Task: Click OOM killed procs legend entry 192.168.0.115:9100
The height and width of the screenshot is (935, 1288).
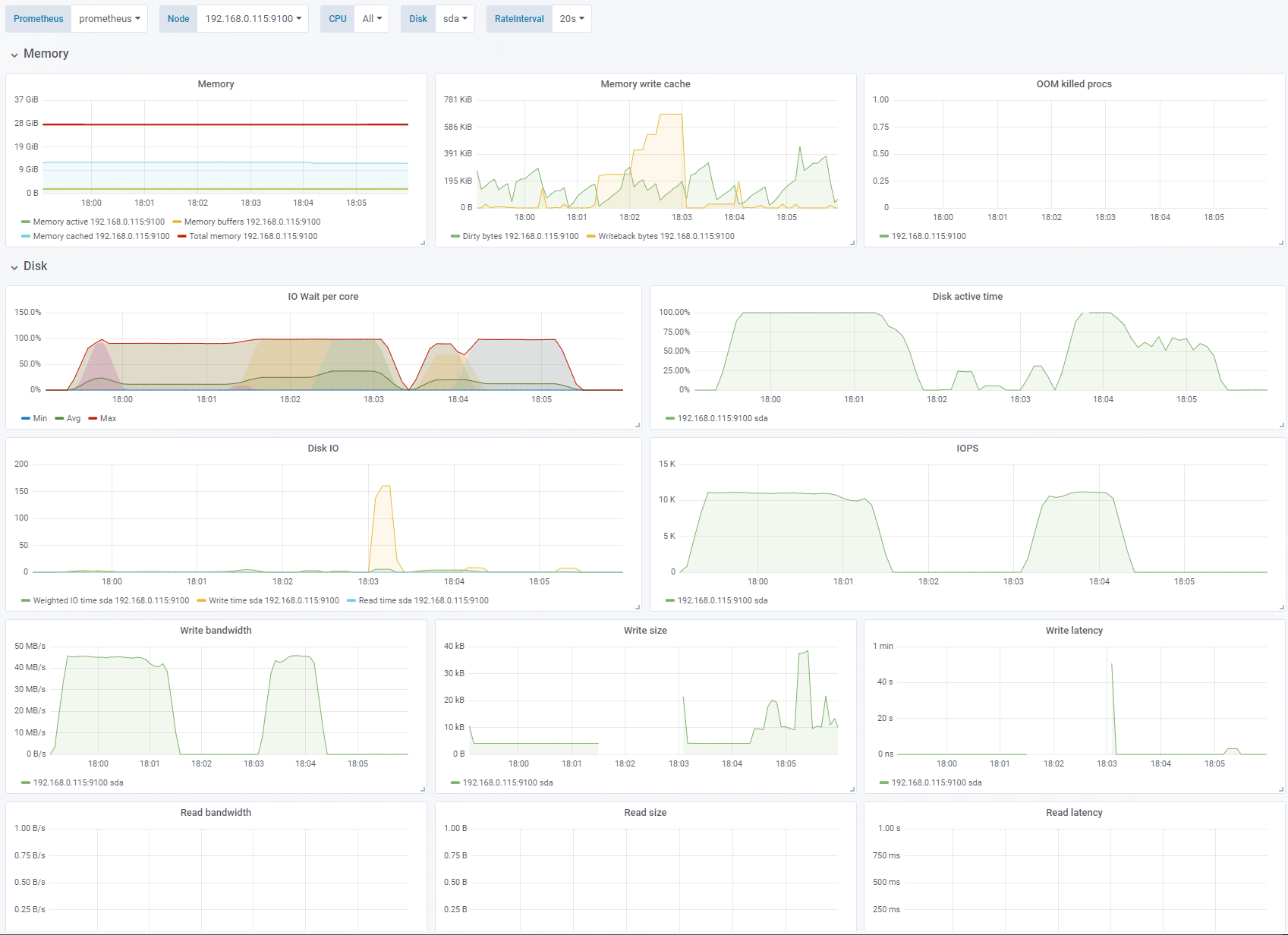Action: 929,236
